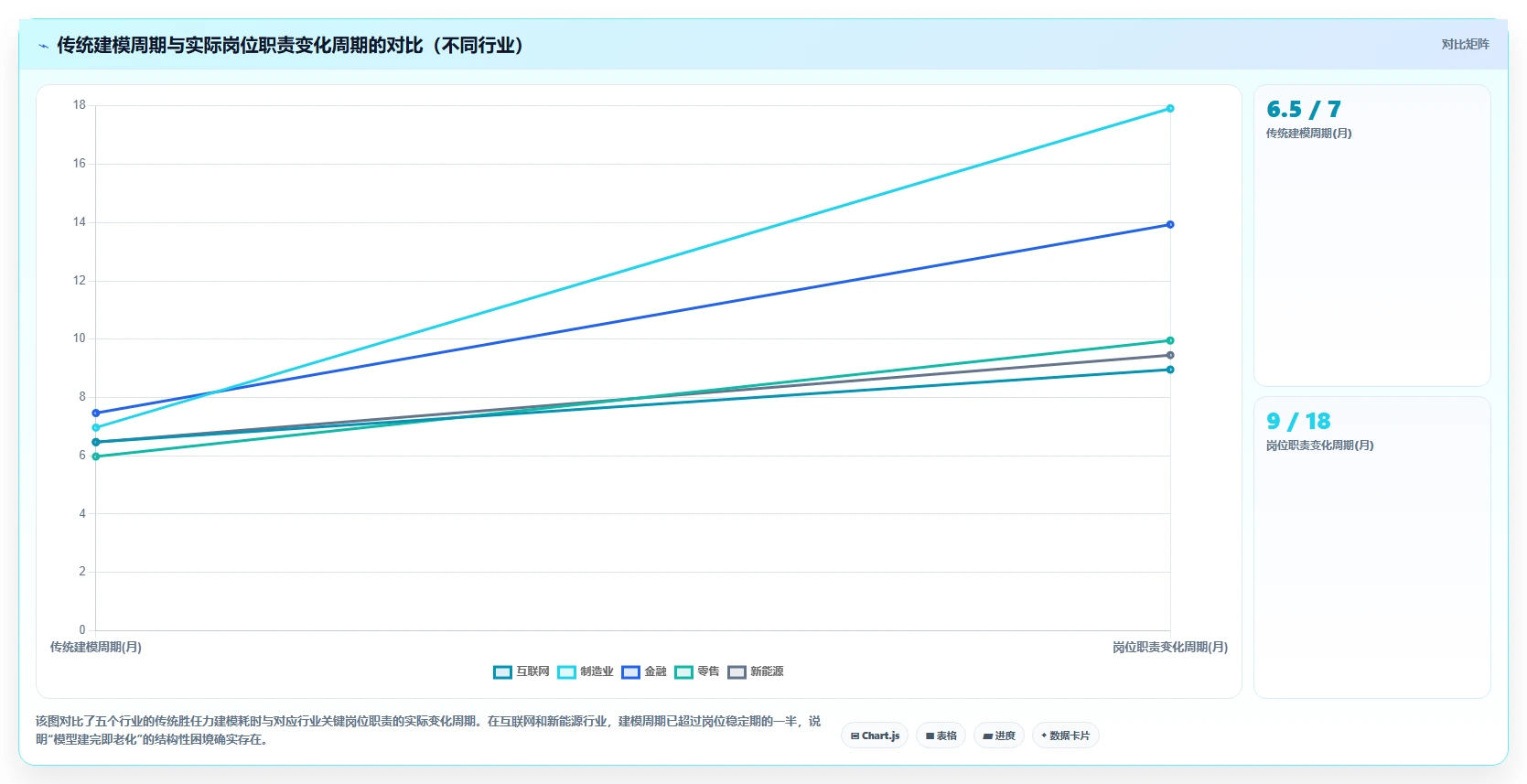Select the 金融 starting point at 7.5
The width and height of the screenshot is (1527, 784).
pos(96,413)
